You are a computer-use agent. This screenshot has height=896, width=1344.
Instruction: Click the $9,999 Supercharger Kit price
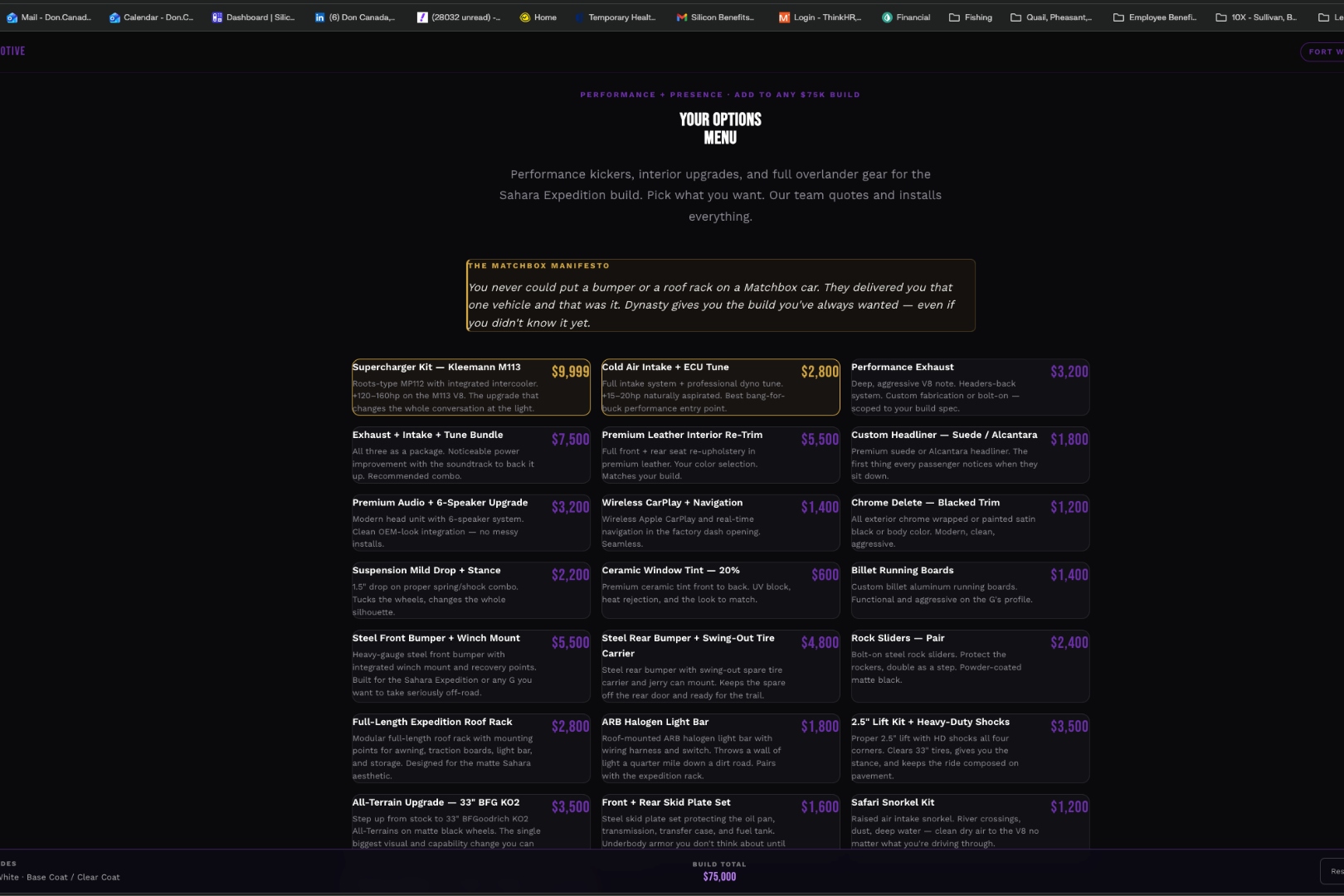571,372
